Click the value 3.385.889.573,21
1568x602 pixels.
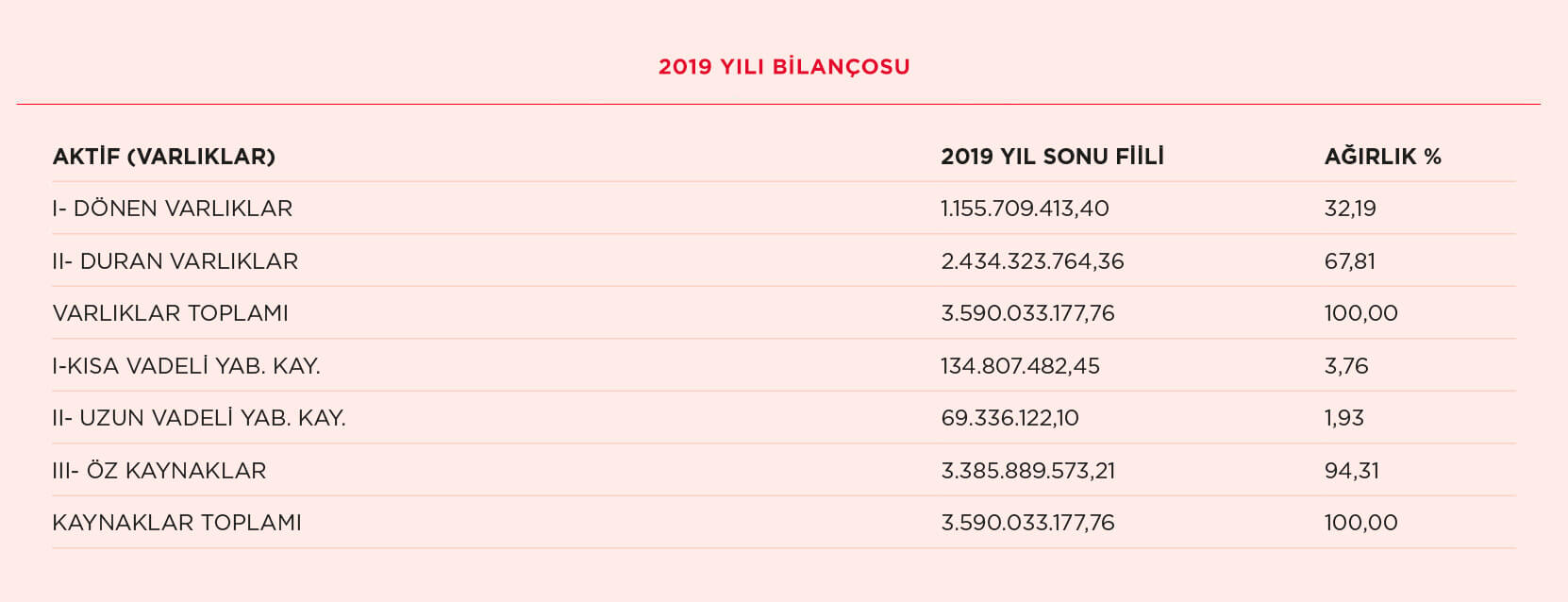point(1027,471)
